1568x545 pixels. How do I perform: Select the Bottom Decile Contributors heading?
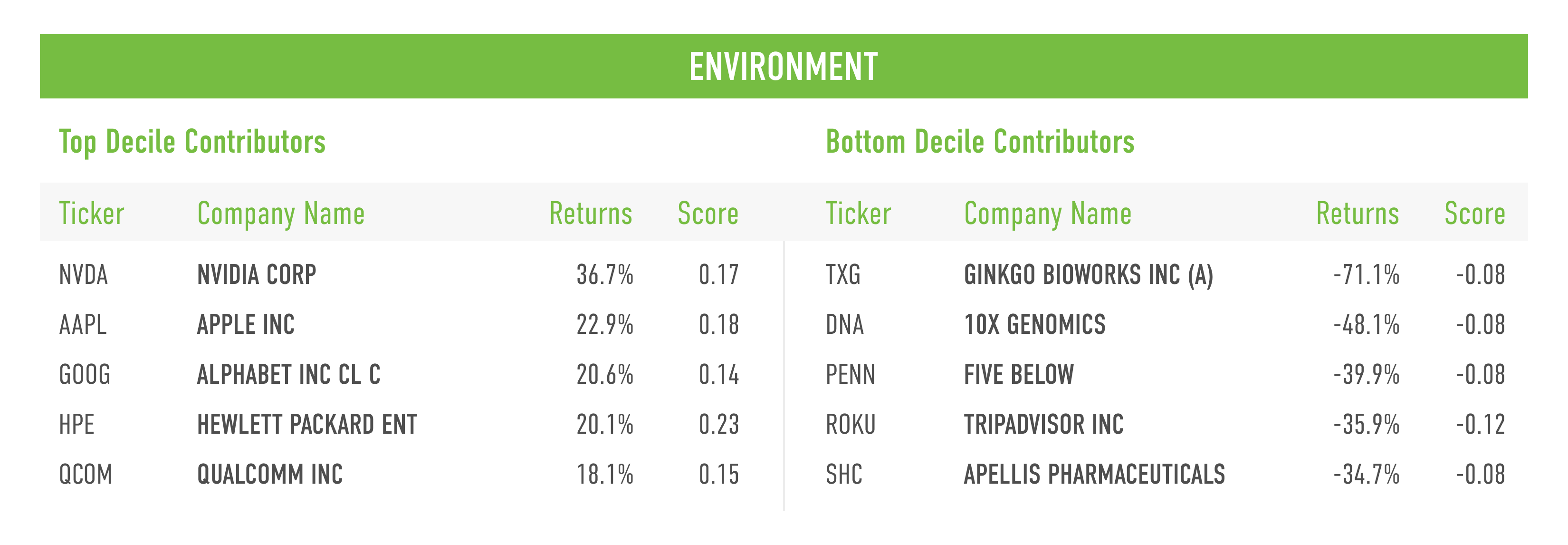click(x=980, y=143)
